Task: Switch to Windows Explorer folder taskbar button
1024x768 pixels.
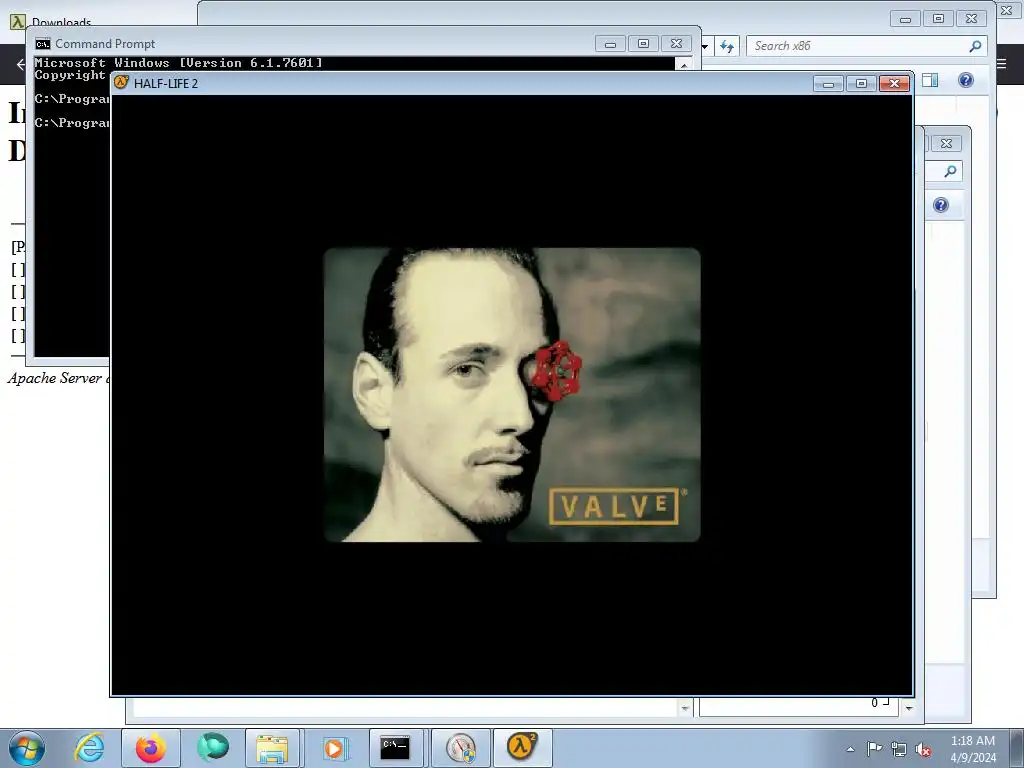Action: tap(272, 748)
